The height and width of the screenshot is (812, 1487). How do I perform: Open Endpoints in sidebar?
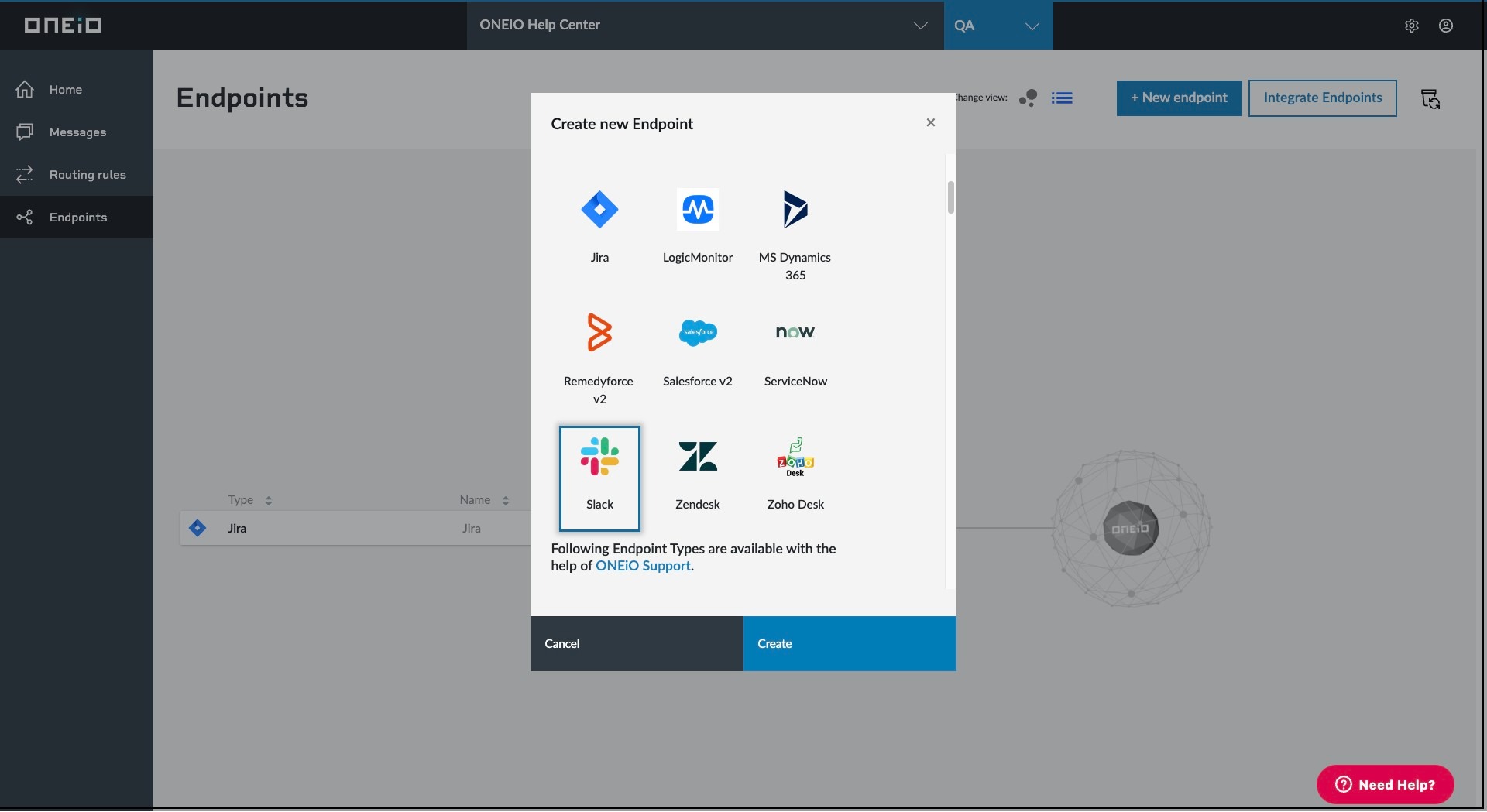tap(77, 218)
